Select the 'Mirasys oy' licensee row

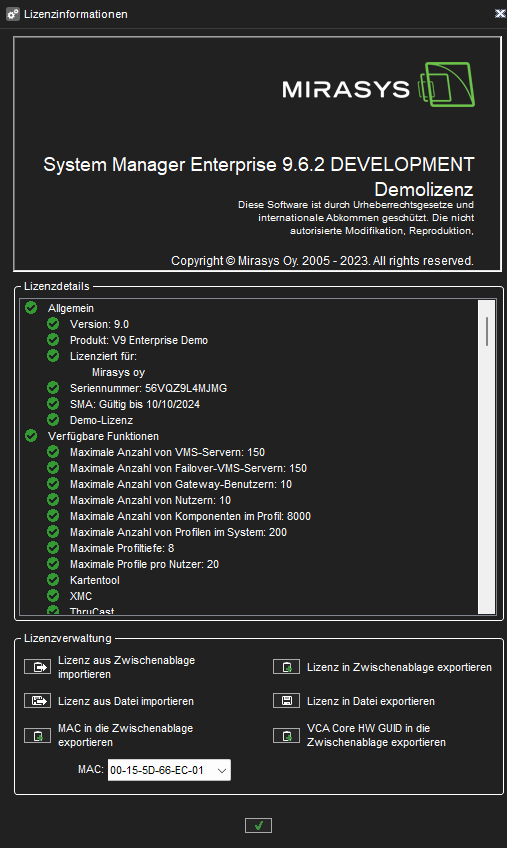[118, 373]
